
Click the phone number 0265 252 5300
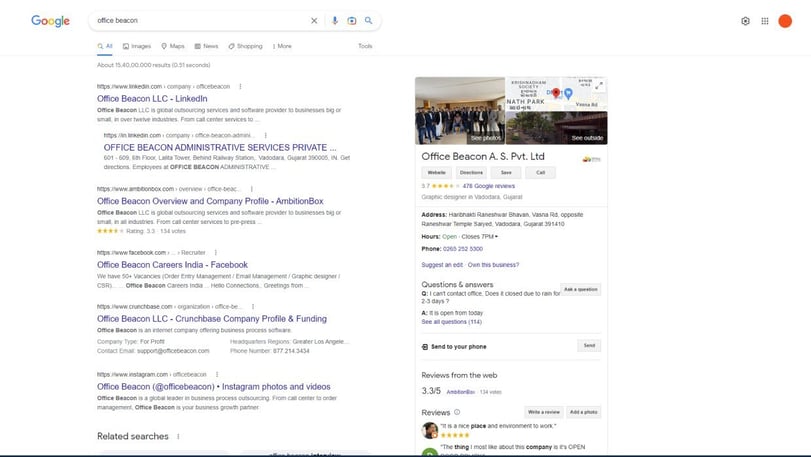[x=463, y=249]
